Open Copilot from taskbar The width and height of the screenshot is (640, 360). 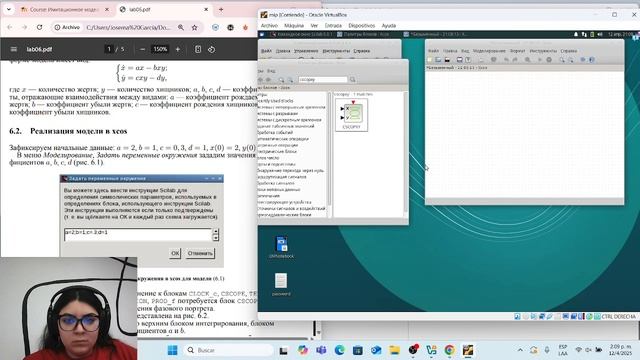pos(302,350)
